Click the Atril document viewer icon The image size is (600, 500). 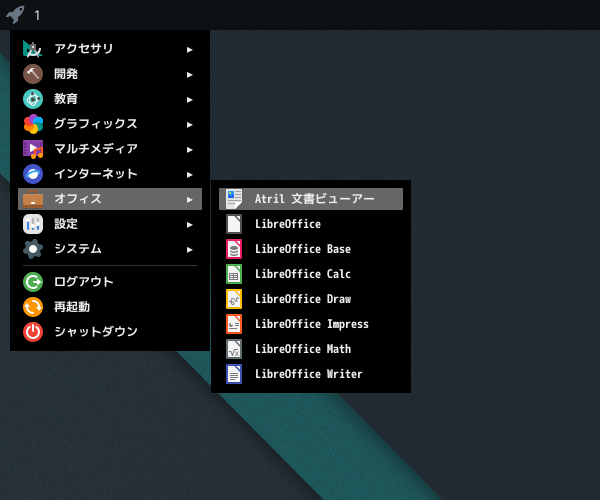point(234,199)
